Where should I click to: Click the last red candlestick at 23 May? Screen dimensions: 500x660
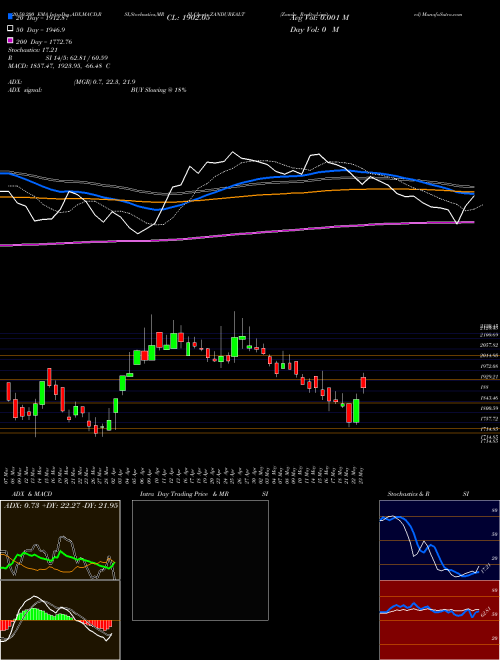coord(363,383)
